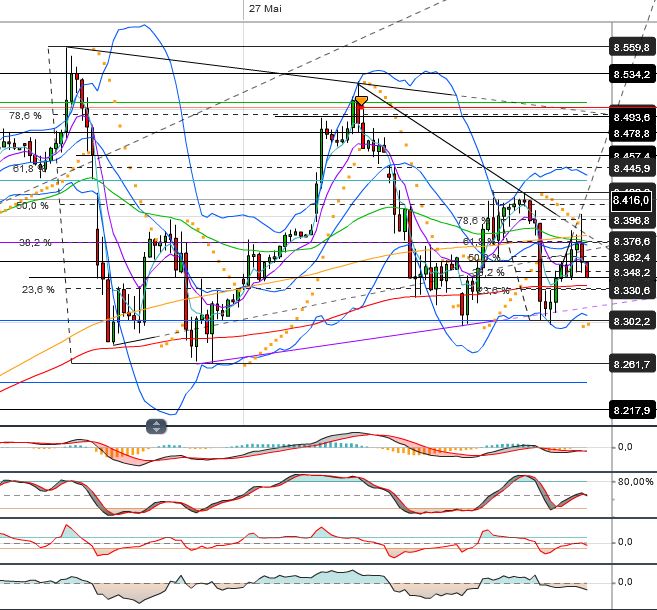Image resolution: width=657 pixels, height=610 pixels.
Task: Click the 8.217,9 price label
Action: tap(632, 410)
